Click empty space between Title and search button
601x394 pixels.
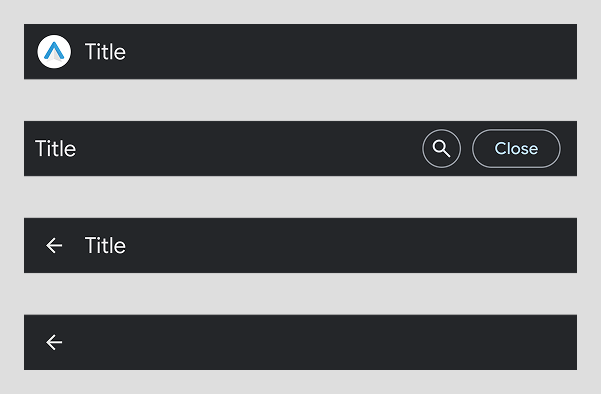tap(249, 148)
